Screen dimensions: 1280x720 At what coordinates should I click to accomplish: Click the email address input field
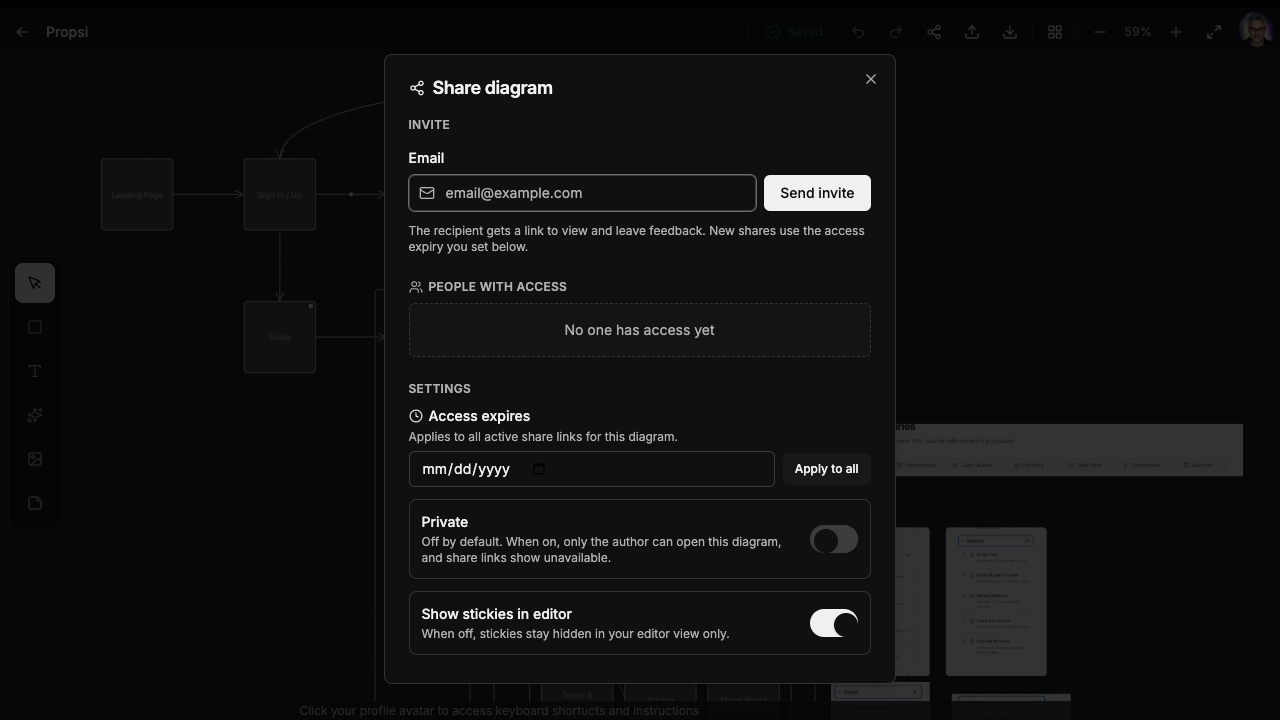pos(582,193)
